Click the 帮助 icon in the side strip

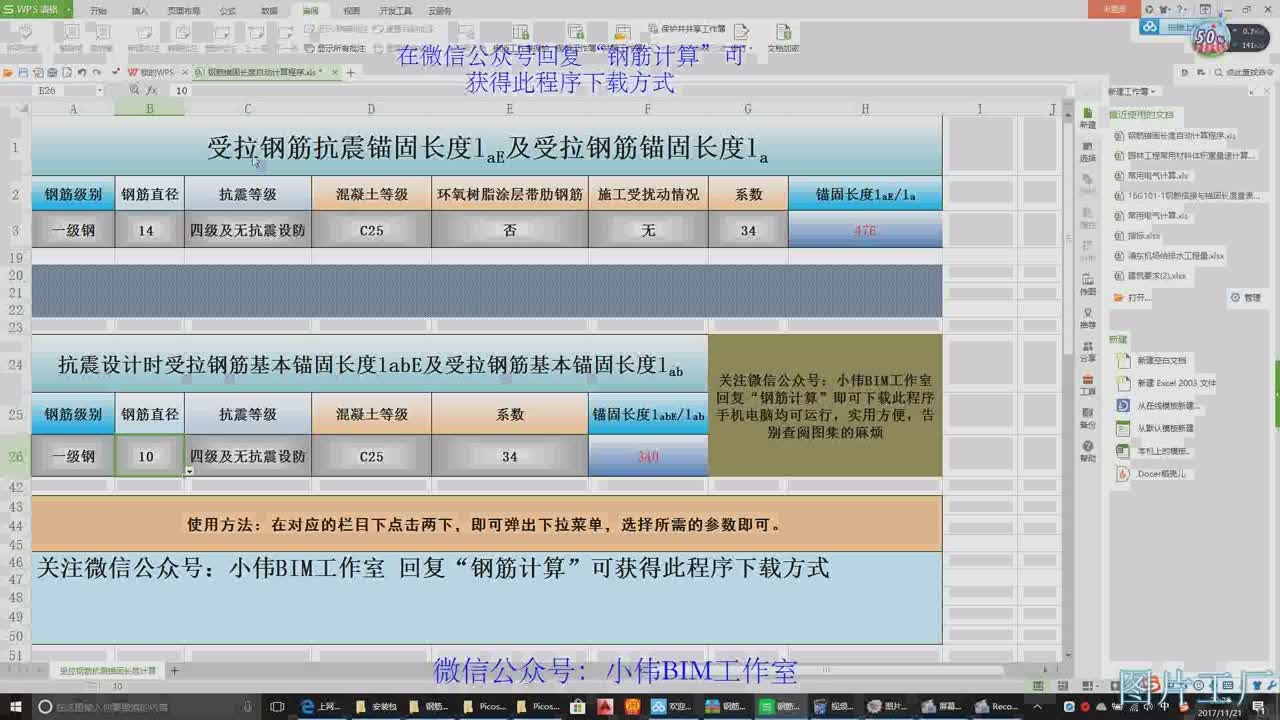[1088, 451]
